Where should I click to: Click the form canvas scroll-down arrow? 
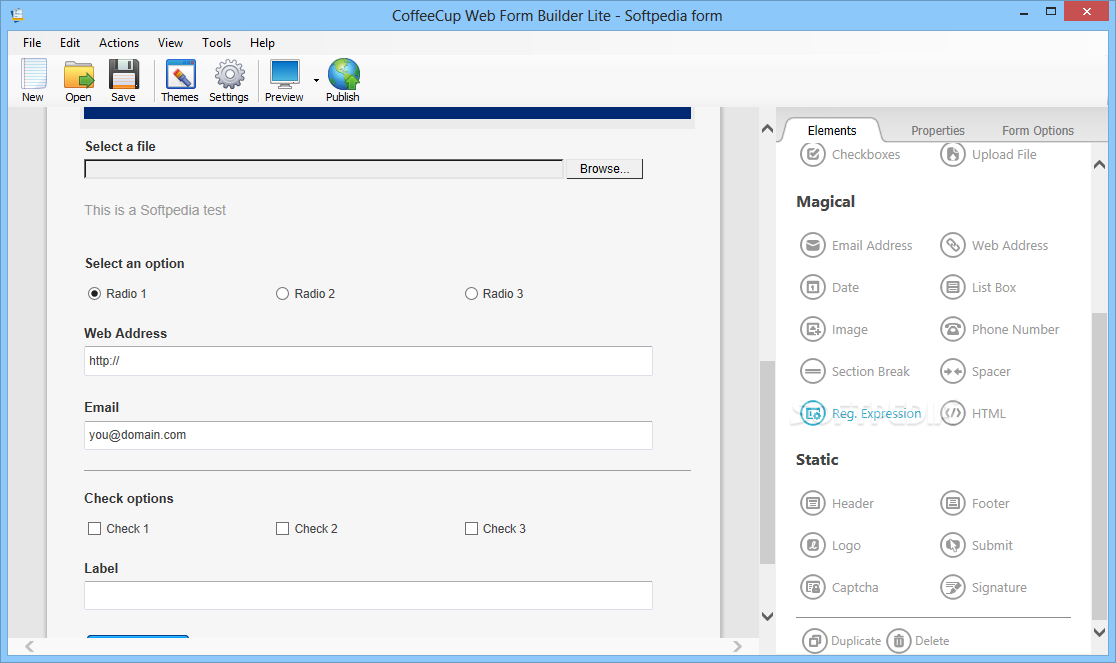[x=767, y=617]
